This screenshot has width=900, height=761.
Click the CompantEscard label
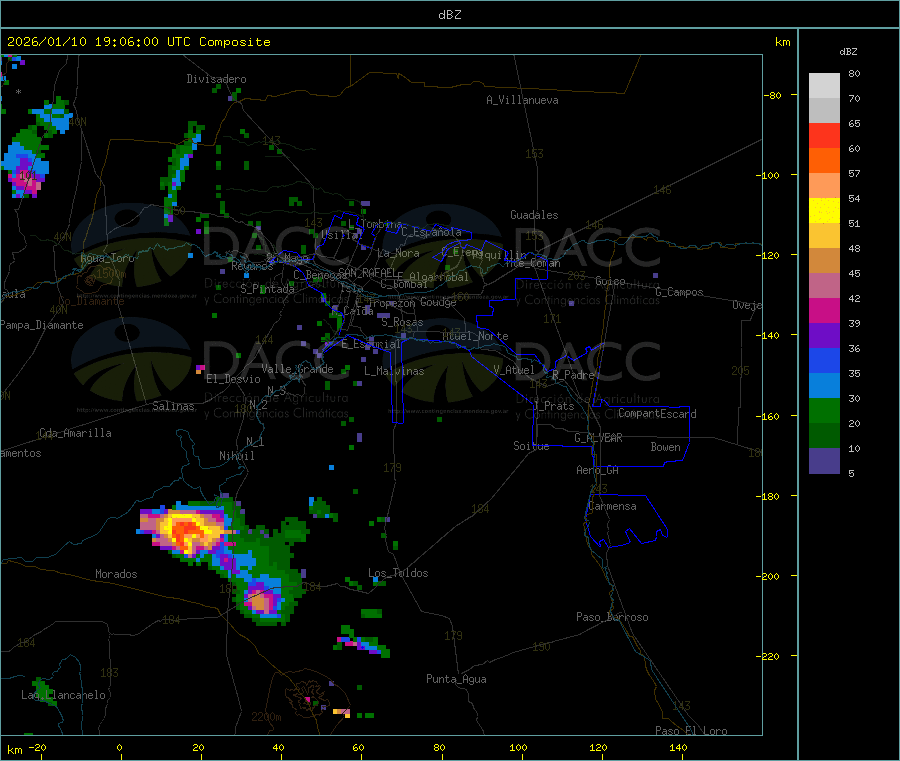(x=658, y=414)
